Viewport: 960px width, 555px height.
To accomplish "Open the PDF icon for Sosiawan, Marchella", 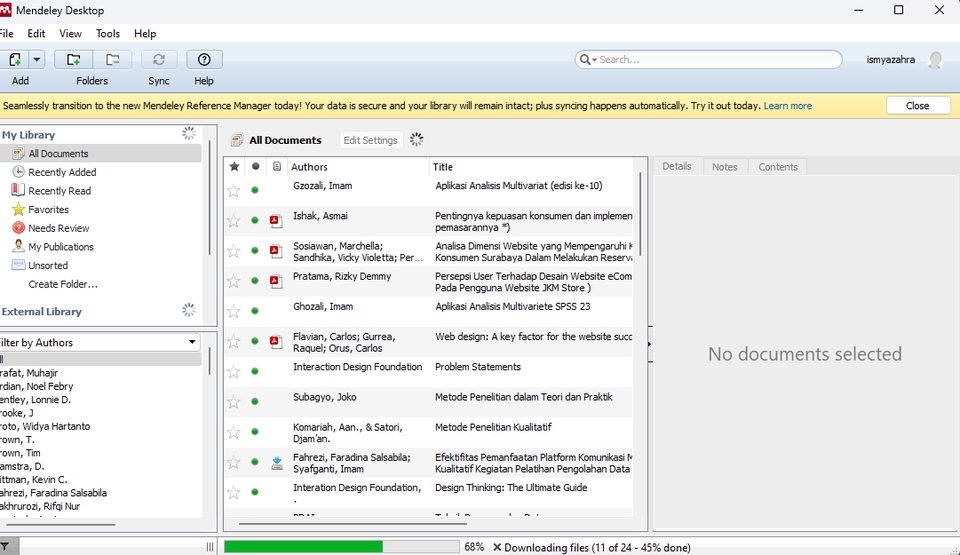I will [276, 251].
